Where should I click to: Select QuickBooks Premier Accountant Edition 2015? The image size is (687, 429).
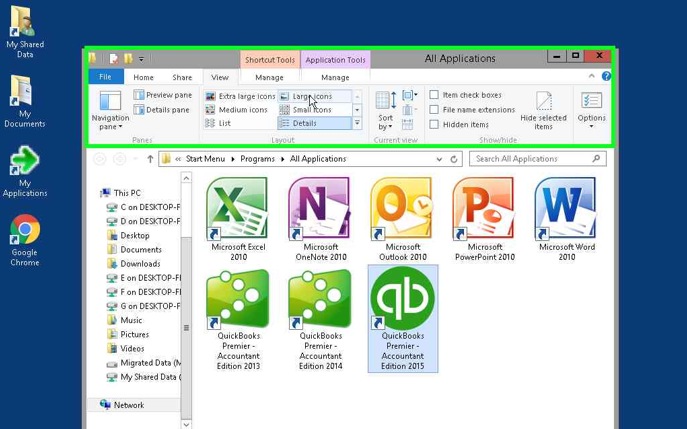(x=402, y=319)
